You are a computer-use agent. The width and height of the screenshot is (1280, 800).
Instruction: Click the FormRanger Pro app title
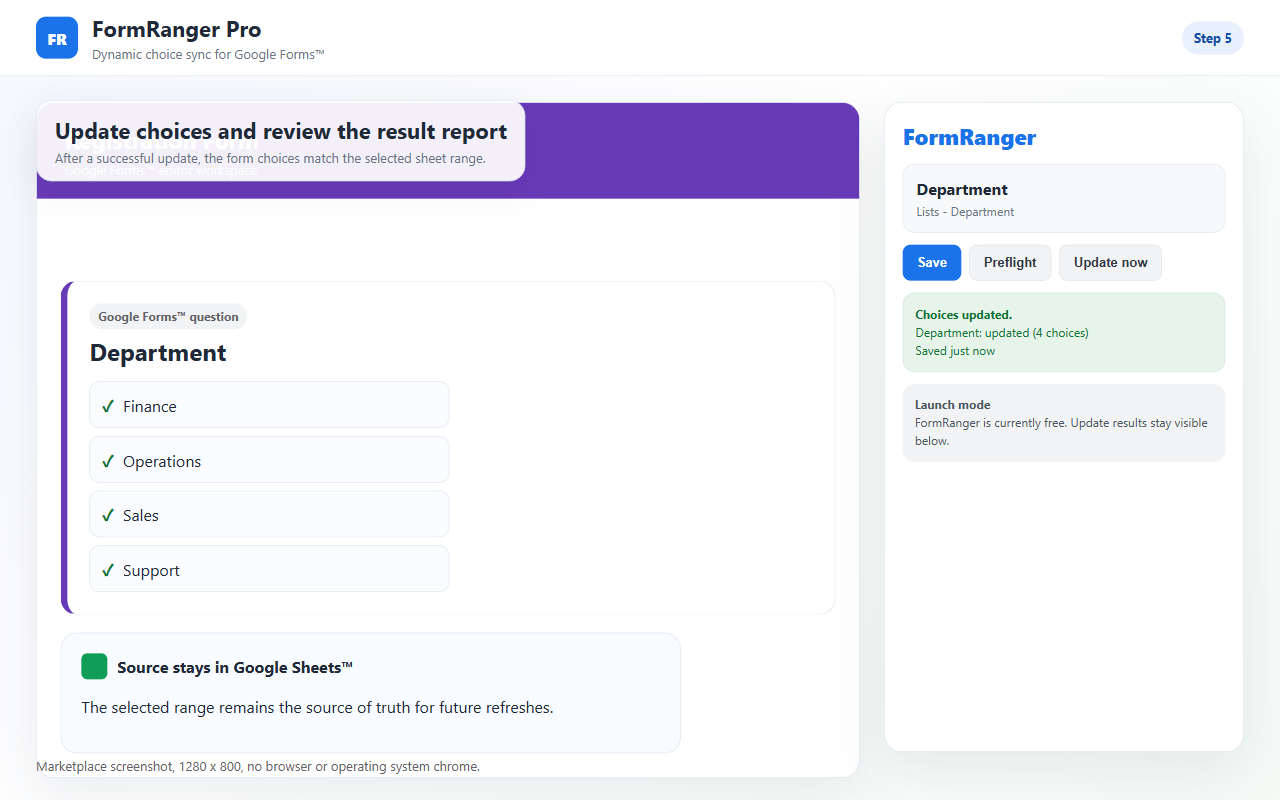click(x=176, y=29)
